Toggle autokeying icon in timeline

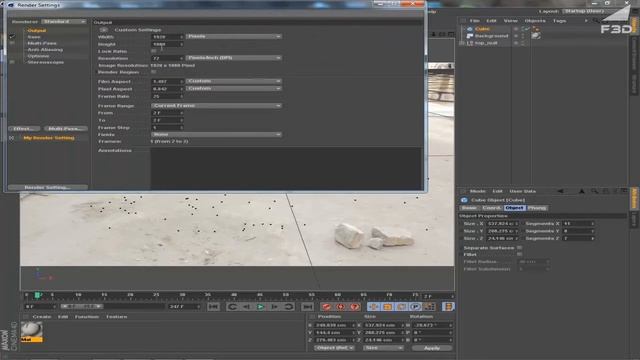[x=340, y=307]
